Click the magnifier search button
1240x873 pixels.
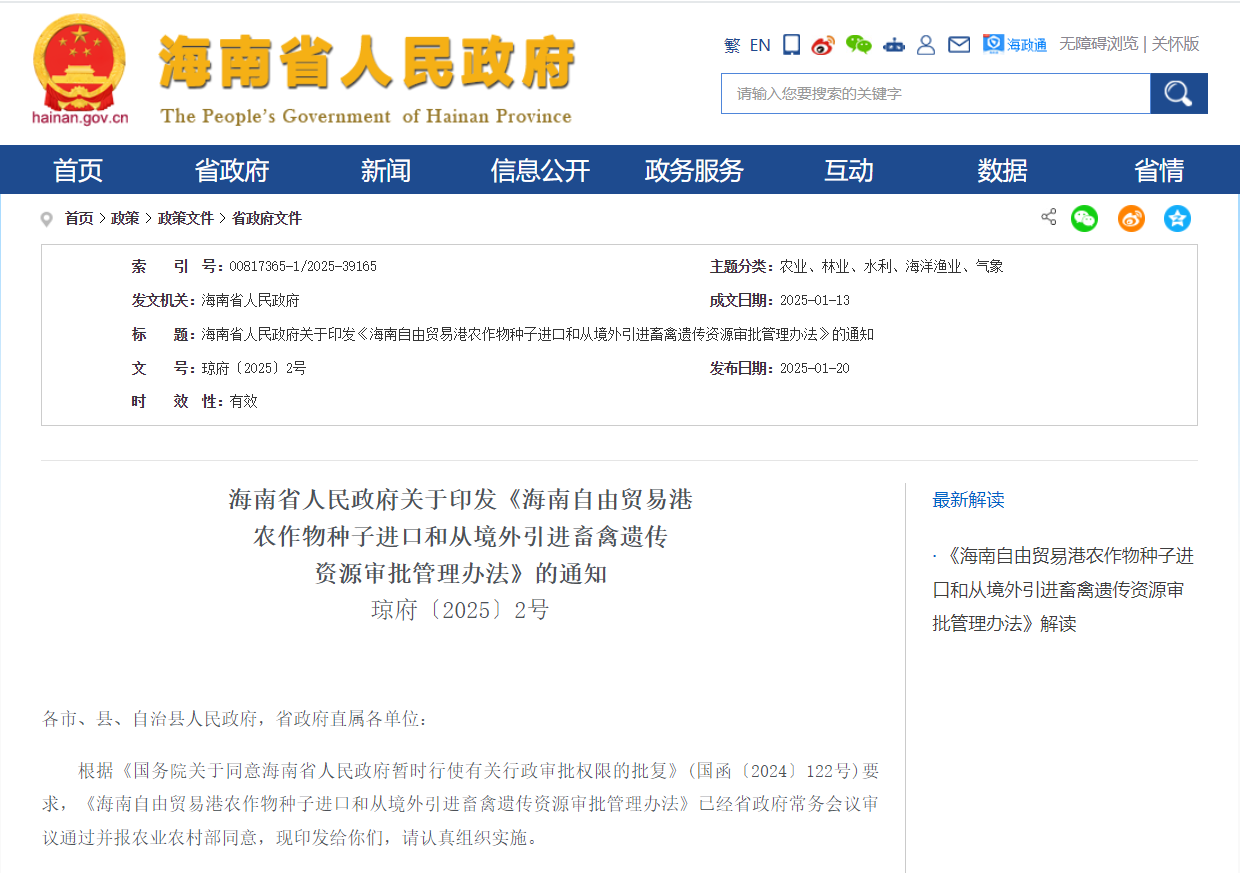(x=1178, y=94)
